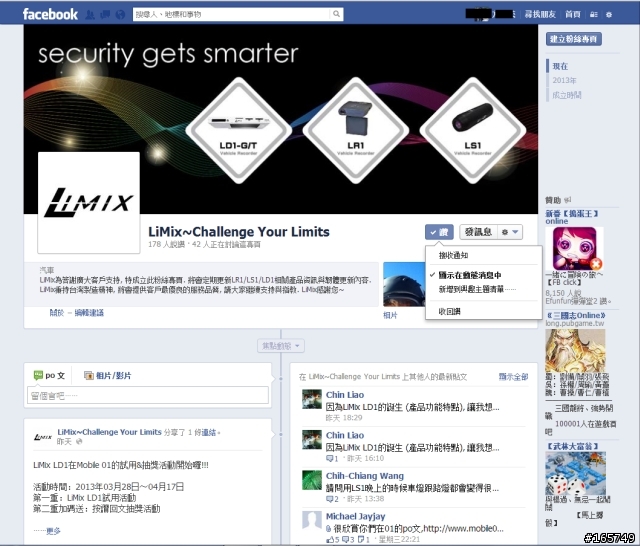
Task: Go to 首頁 home link
Action: (x=573, y=14)
